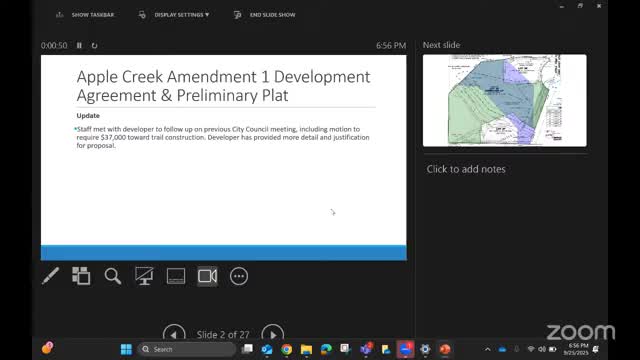Toggle subtitles icon below the slide
The image size is (640, 360).
point(176,276)
